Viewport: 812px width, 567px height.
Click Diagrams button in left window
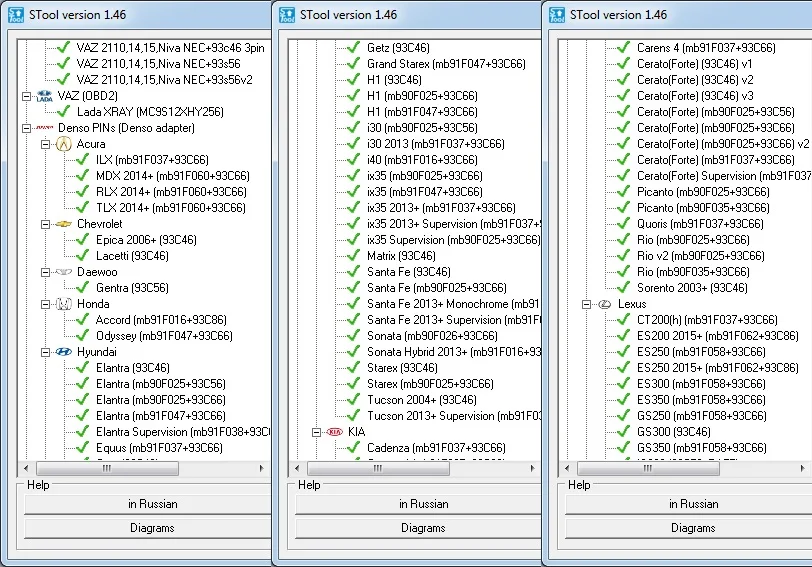pos(148,528)
